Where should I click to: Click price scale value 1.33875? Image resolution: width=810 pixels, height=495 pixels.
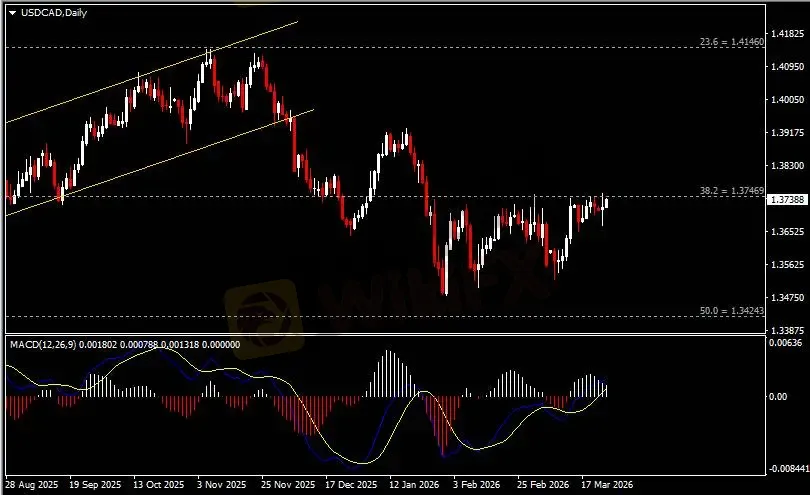coord(787,330)
